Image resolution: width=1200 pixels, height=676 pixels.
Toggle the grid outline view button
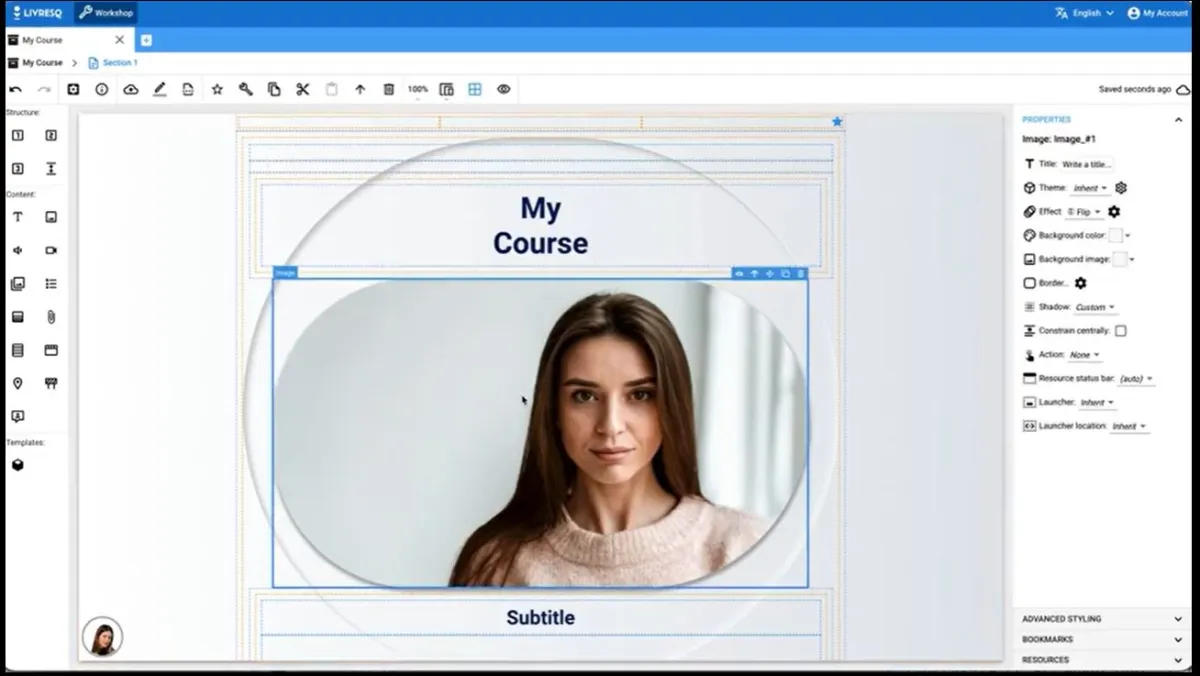(475, 89)
